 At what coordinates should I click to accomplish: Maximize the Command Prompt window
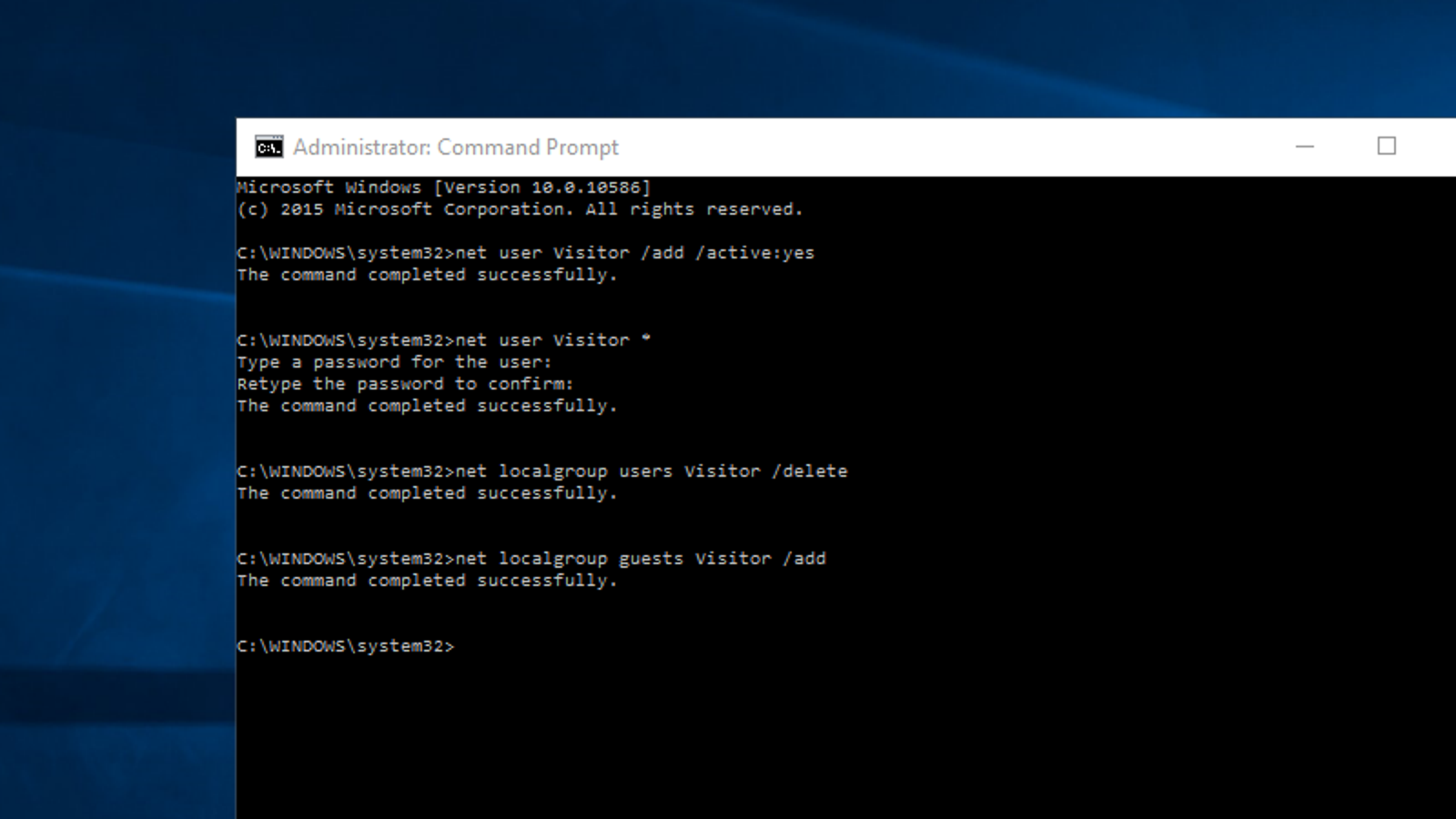coord(1386,147)
